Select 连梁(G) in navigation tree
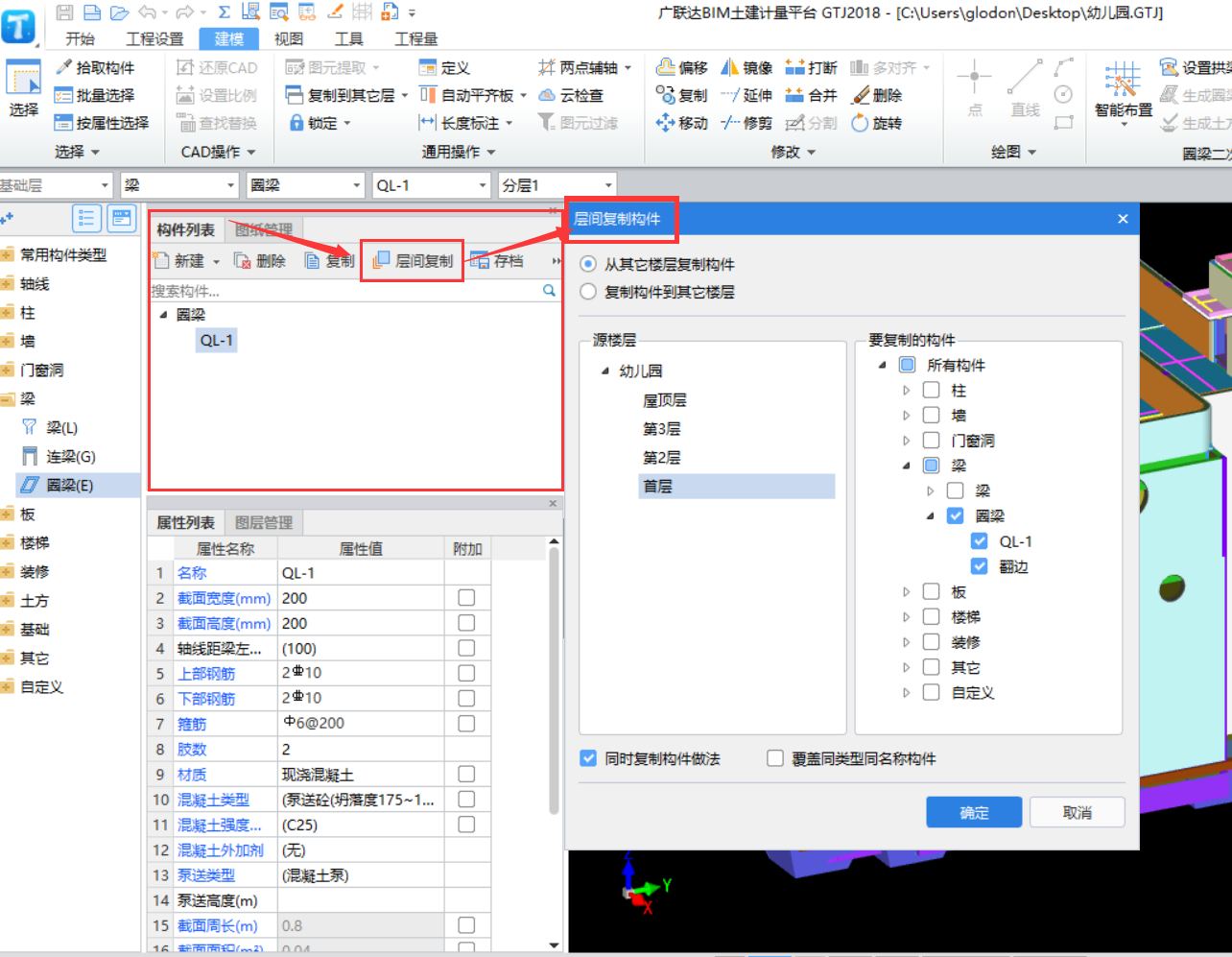1232x957 pixels. point(70,456)
